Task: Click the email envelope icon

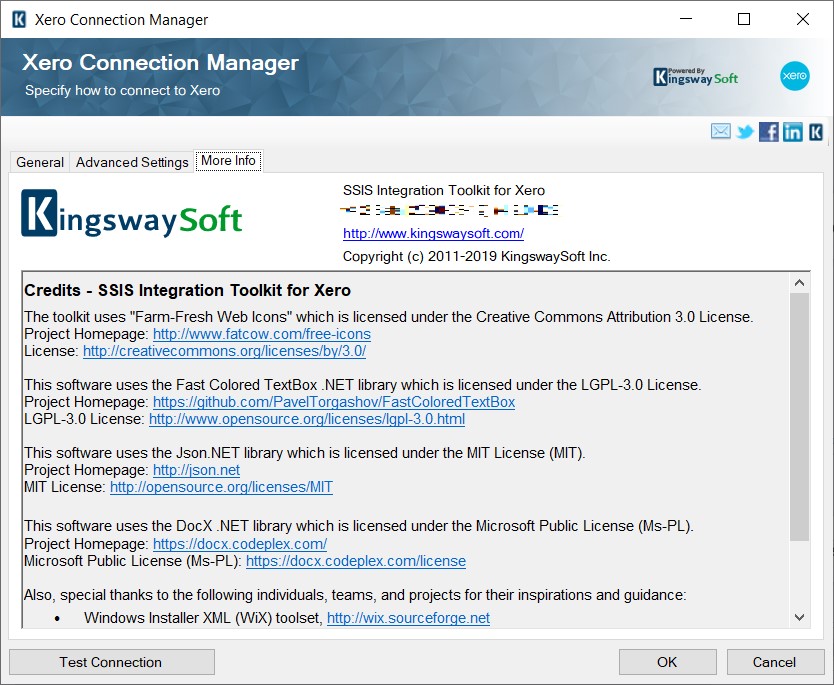Action: point(721,131)
